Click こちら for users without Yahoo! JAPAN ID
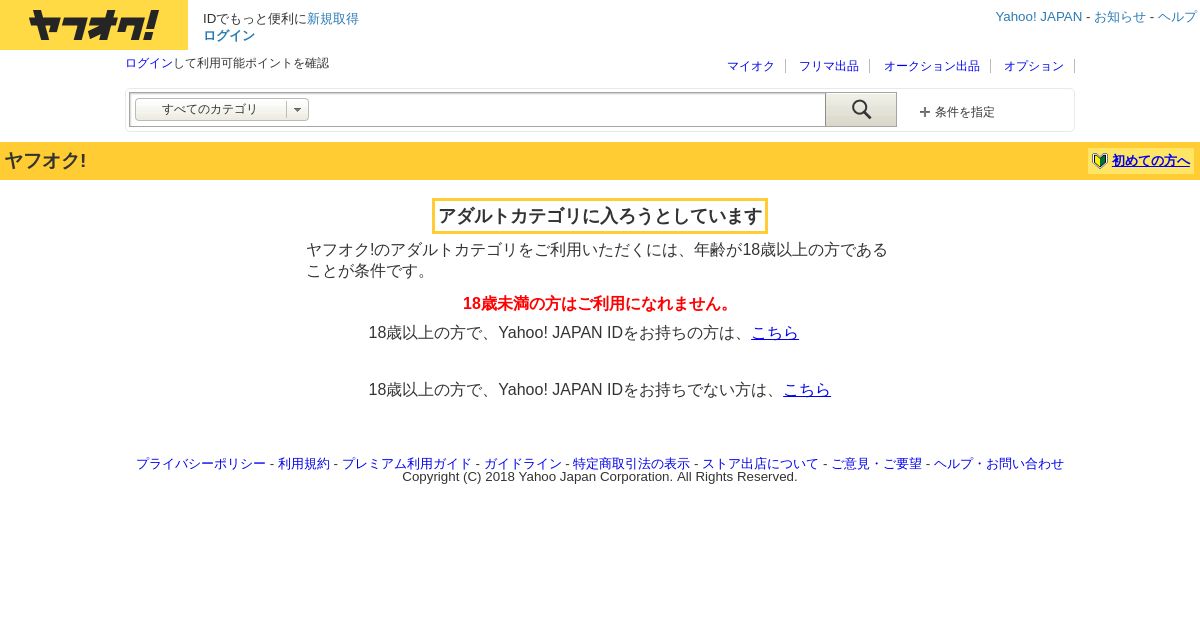This screenshot has width=1200, height=630. tap(807, 390)
